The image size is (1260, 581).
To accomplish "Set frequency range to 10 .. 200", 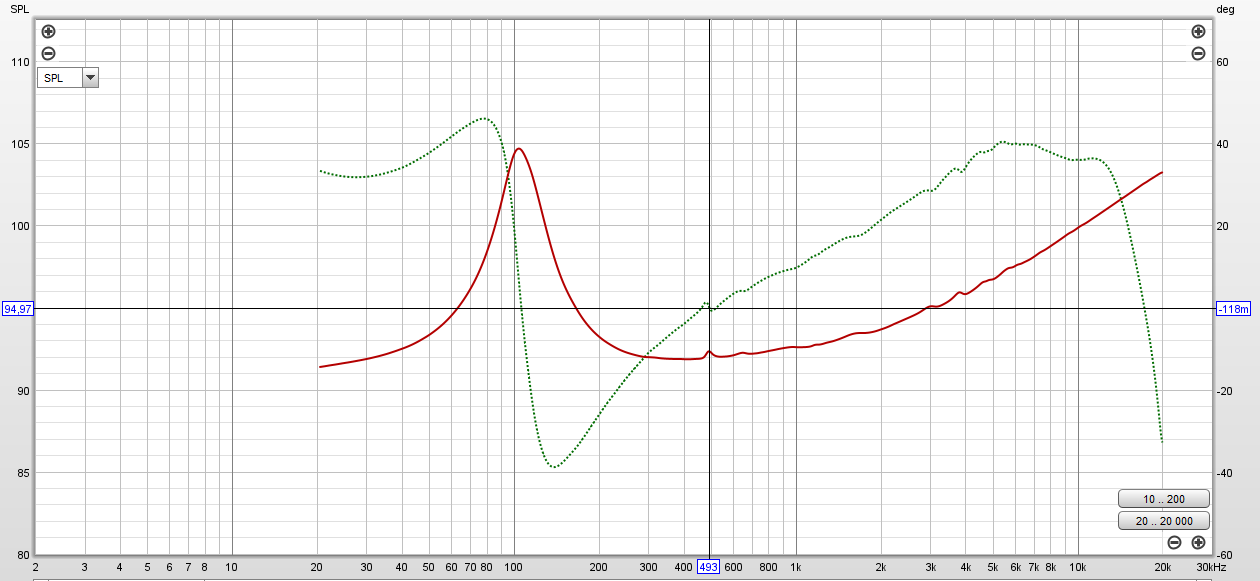I will coord(1162,498).
